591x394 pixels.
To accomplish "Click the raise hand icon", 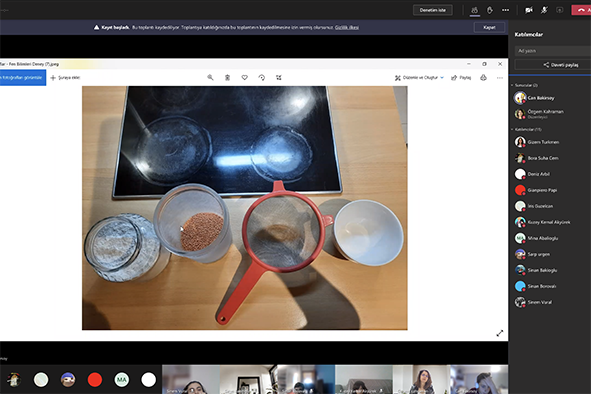I will (x=490, y=10).
